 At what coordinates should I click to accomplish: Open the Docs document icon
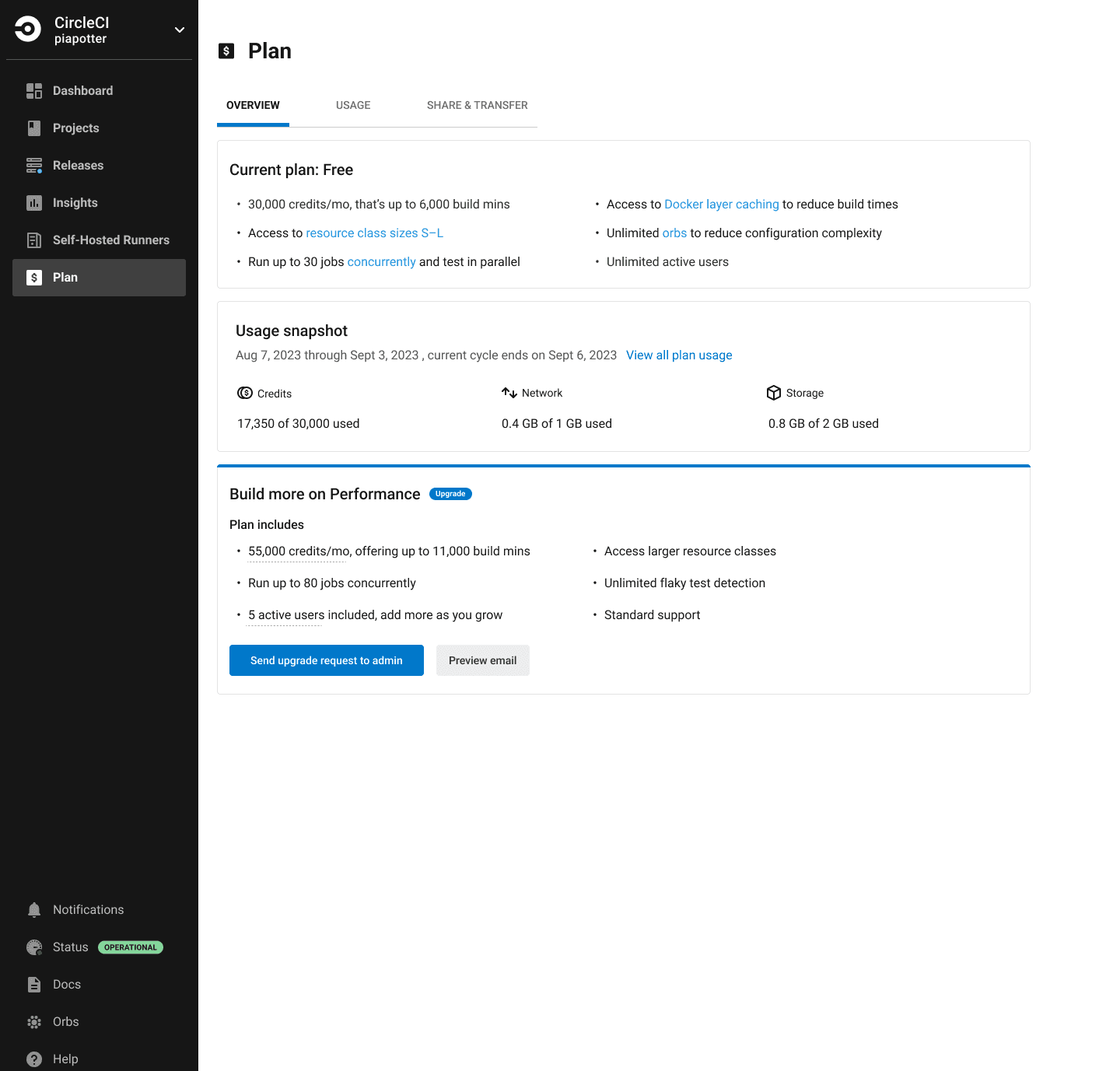tap(34, 985)
